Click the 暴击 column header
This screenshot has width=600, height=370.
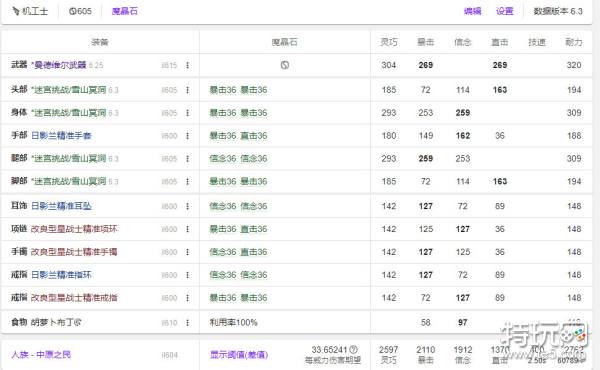point(426,42)
